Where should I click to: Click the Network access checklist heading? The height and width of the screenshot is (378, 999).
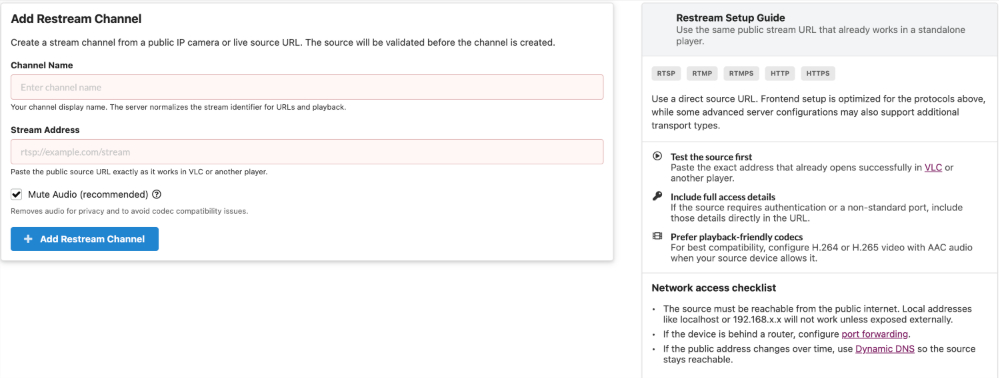pos(714,288)
